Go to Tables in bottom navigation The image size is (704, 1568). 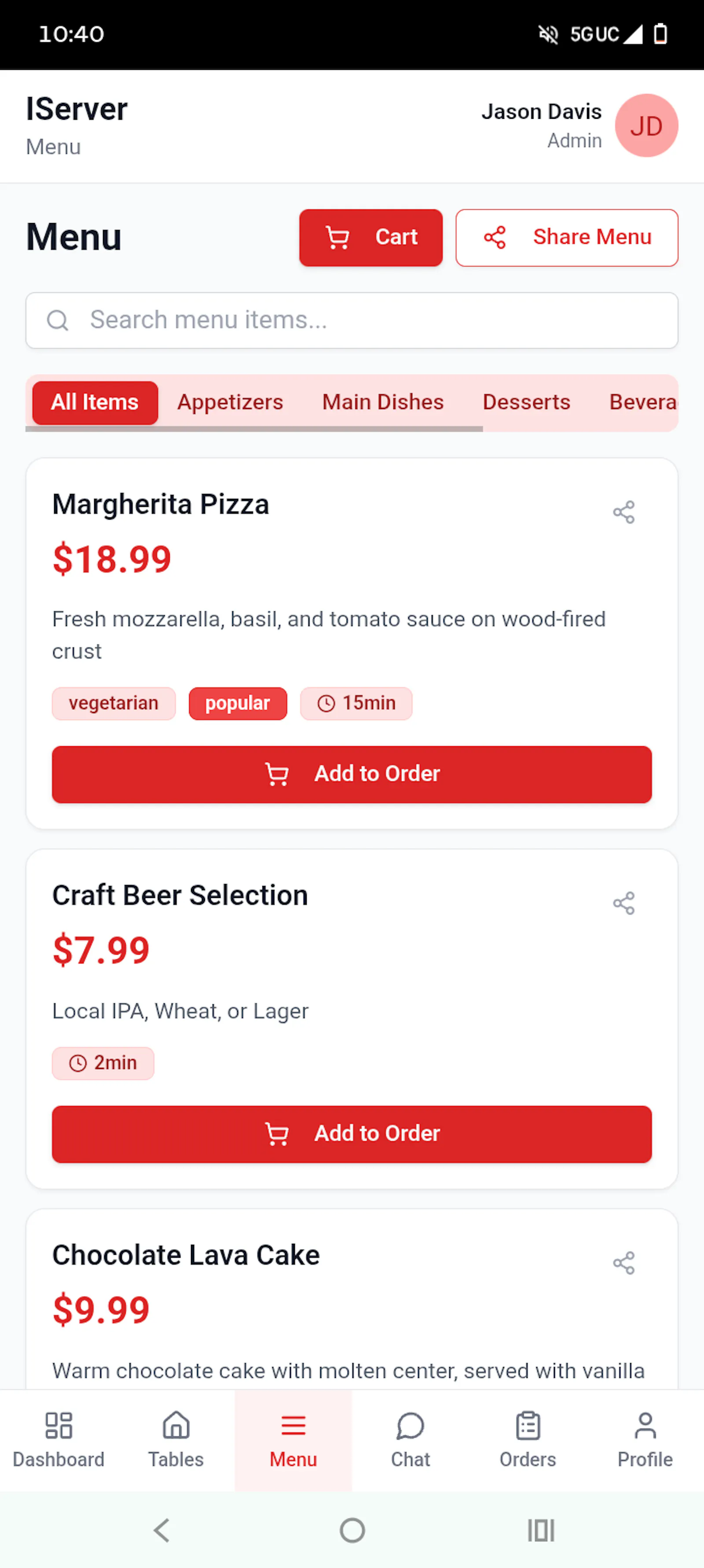(x=176, y=1440)
